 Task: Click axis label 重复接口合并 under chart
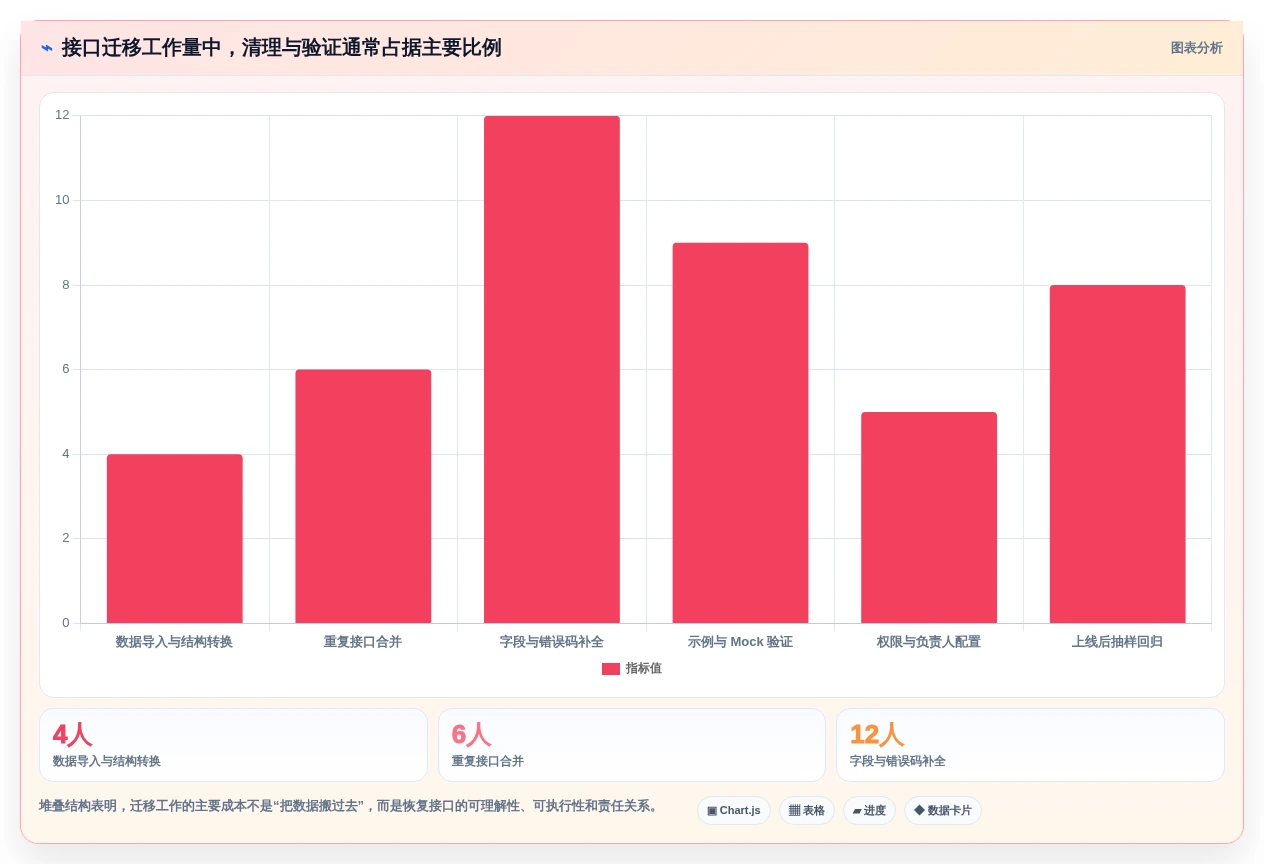(363, 642)
